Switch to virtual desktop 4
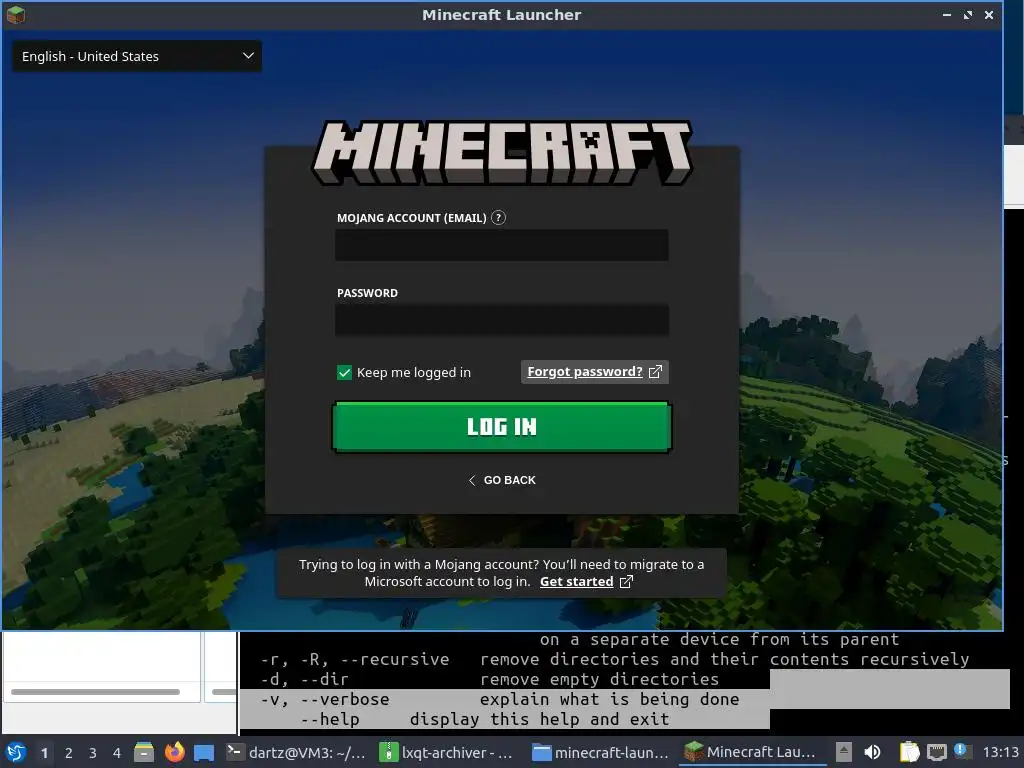Viewport: 1024px width, 768px height. pos(117,753)
